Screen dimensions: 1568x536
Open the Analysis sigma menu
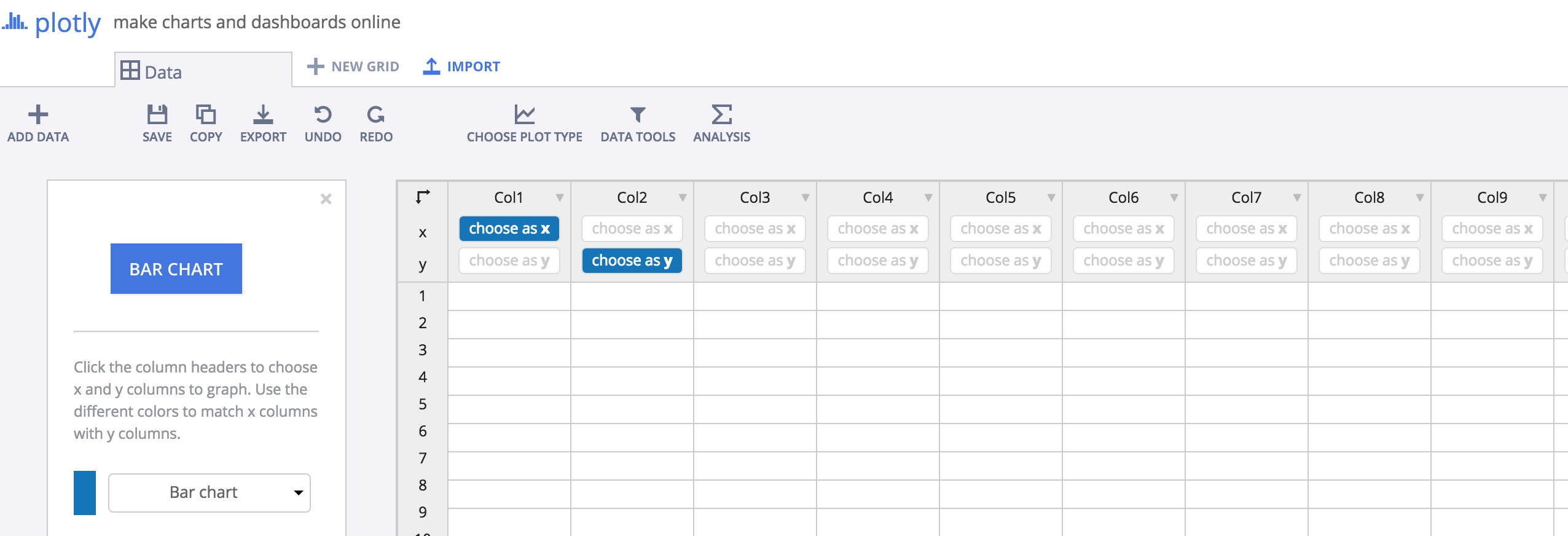click(722, 124)
